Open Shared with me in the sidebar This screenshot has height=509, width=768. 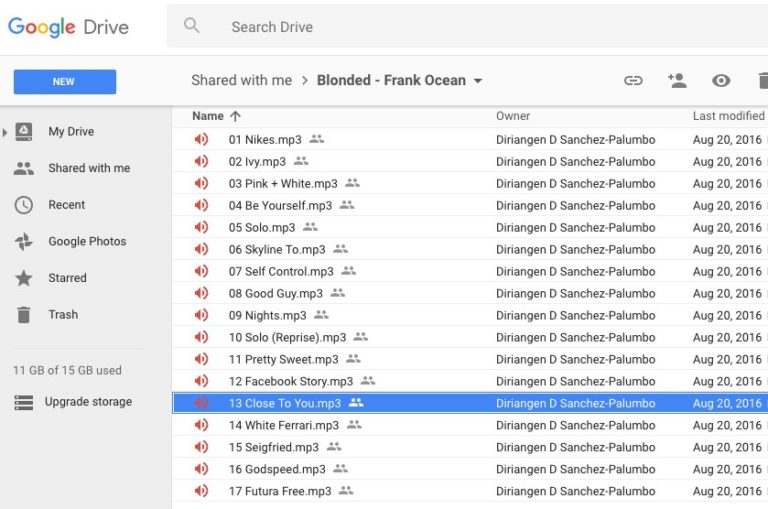[x=89, y=168]
